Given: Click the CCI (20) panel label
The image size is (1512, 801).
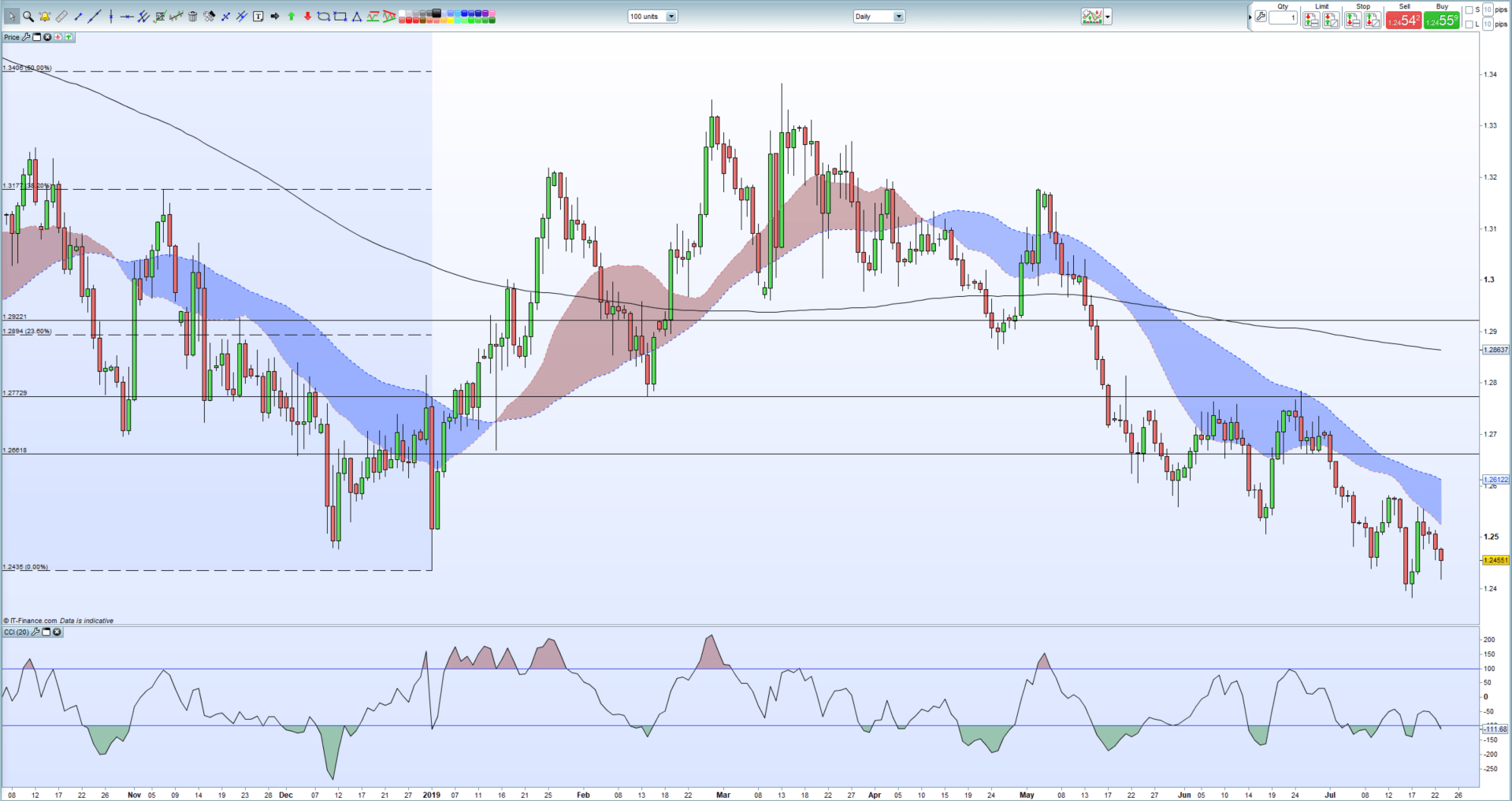Looking at the screenshot, I should click(x=17, y=632).
